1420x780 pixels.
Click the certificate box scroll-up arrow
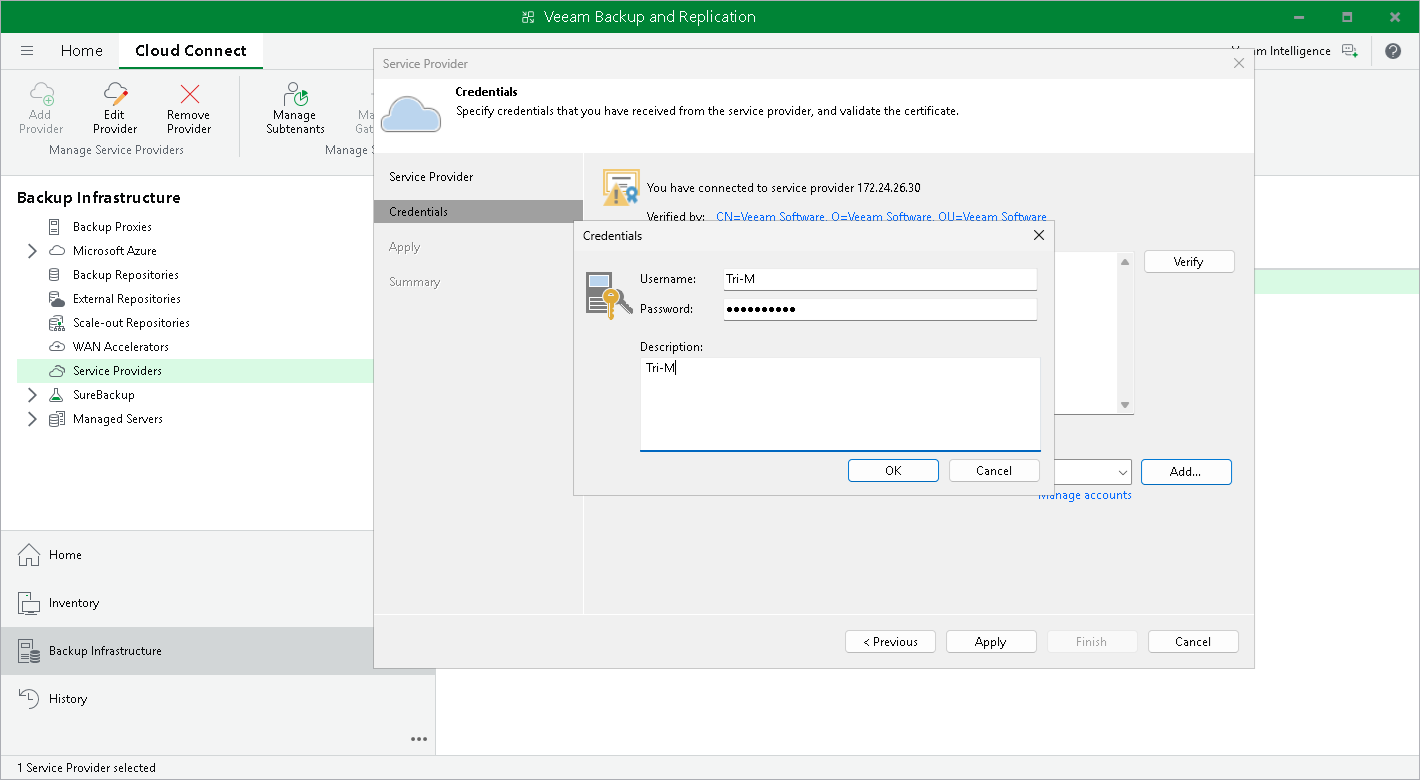(1125, 262)
